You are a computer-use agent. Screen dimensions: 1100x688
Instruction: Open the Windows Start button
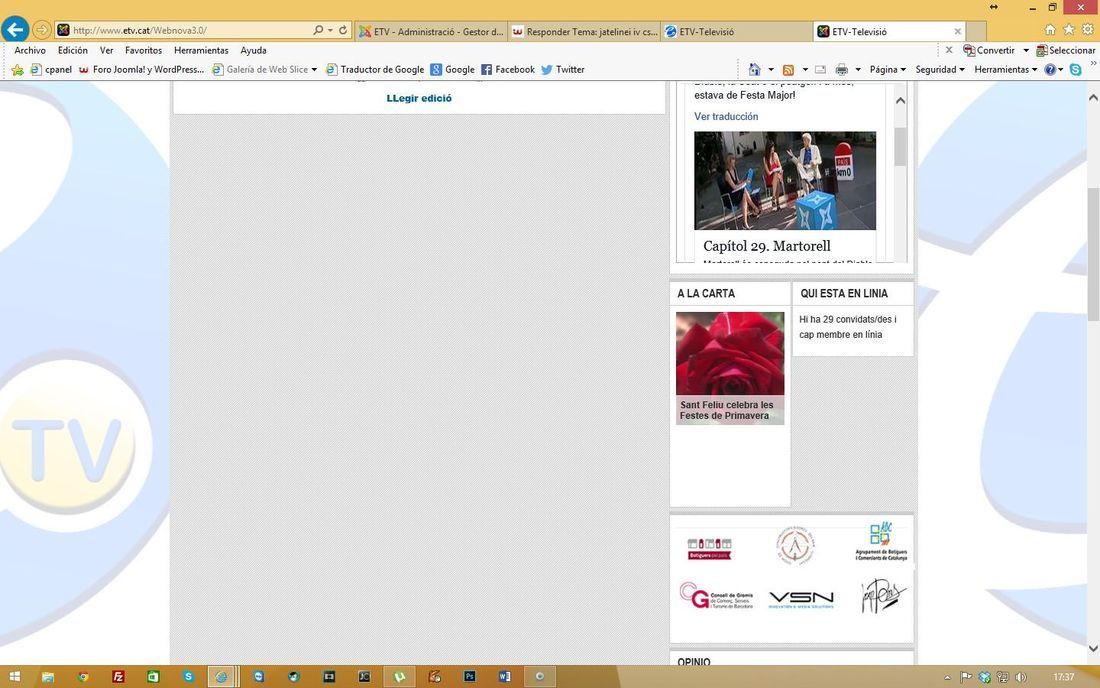[x=14, y=677]
